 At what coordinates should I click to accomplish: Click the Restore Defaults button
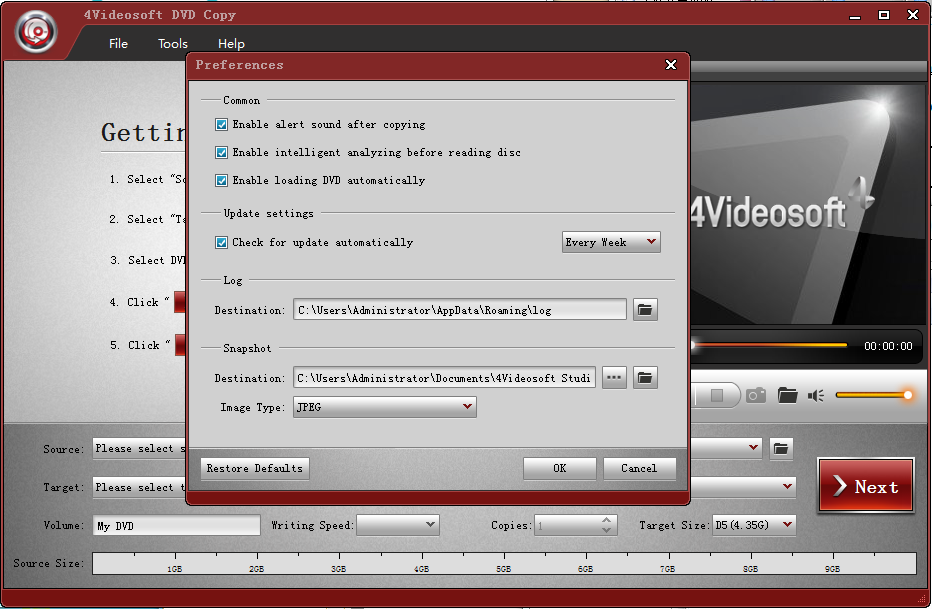(255, 468)
